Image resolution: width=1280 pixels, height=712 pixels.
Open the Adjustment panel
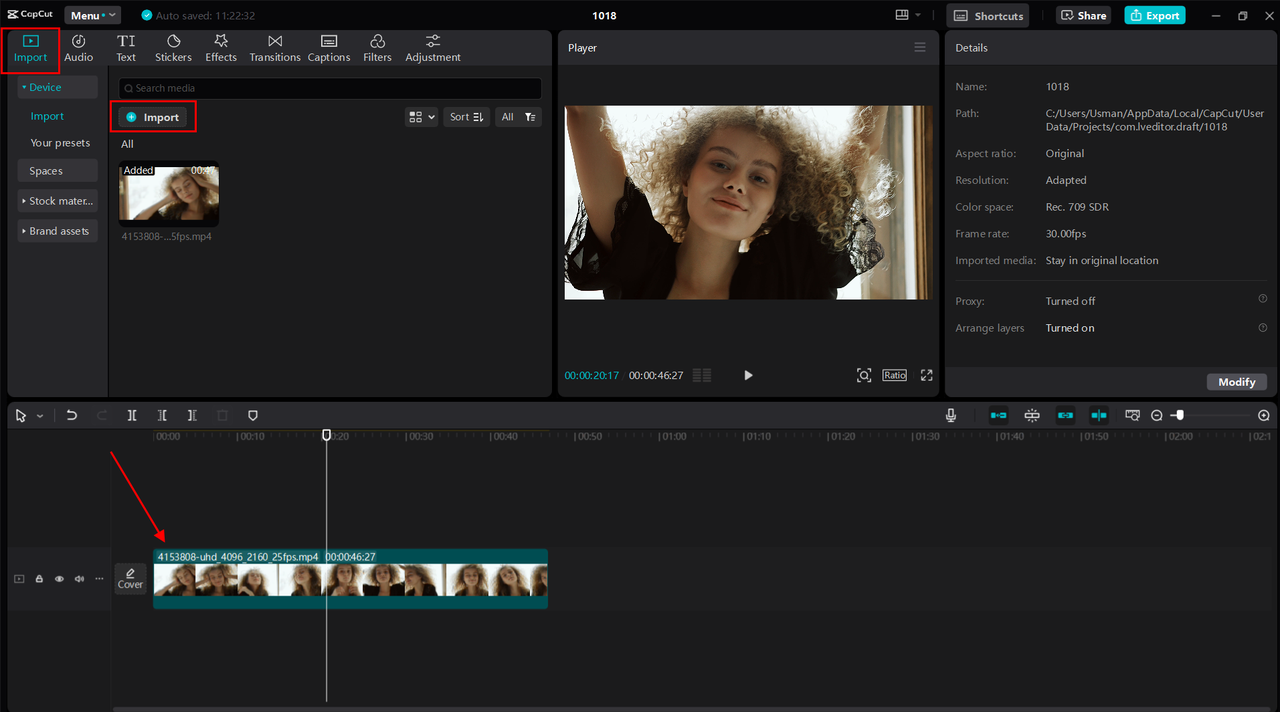tap(433, 48)
